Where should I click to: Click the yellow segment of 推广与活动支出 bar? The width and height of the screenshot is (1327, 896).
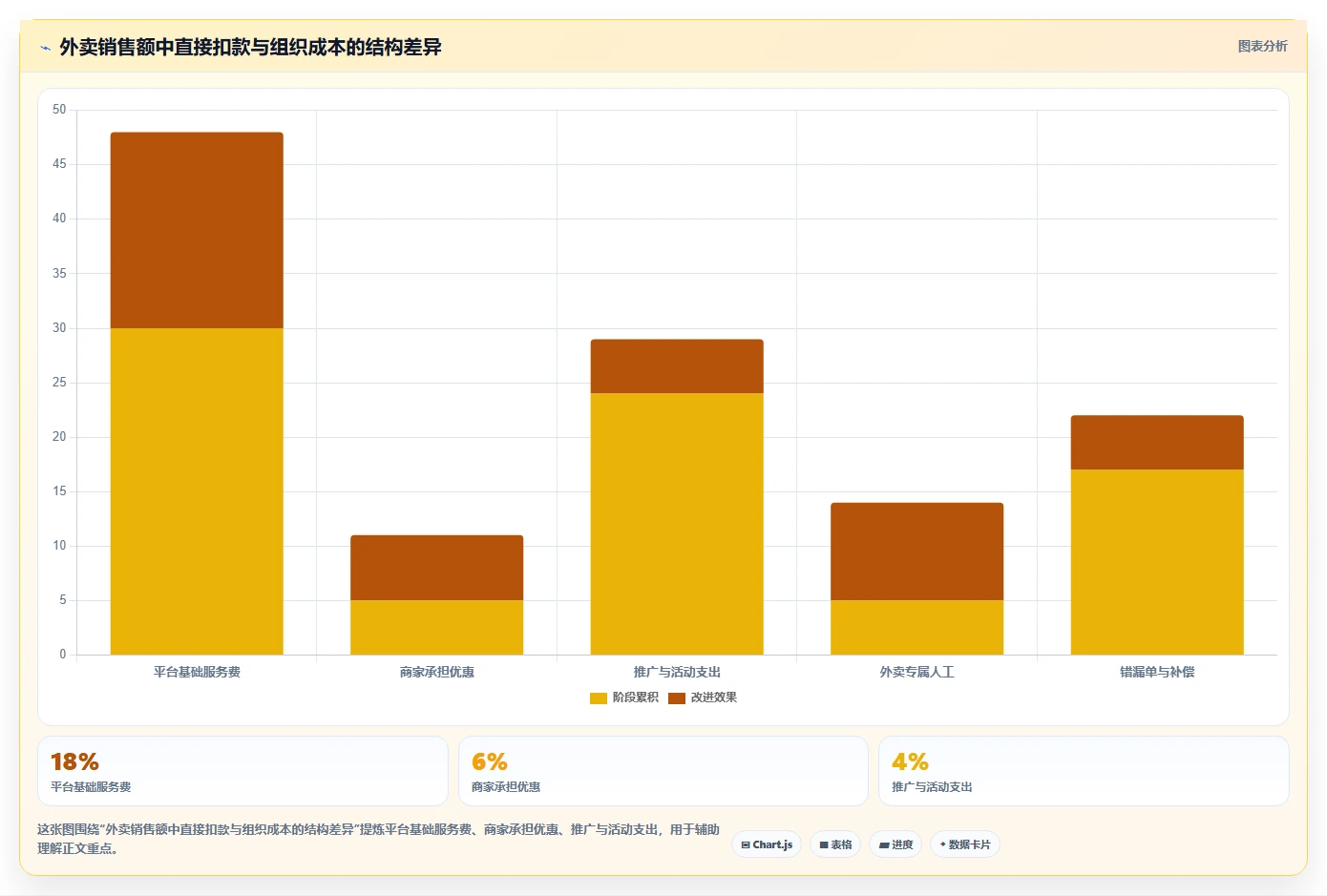coord(677,524)
